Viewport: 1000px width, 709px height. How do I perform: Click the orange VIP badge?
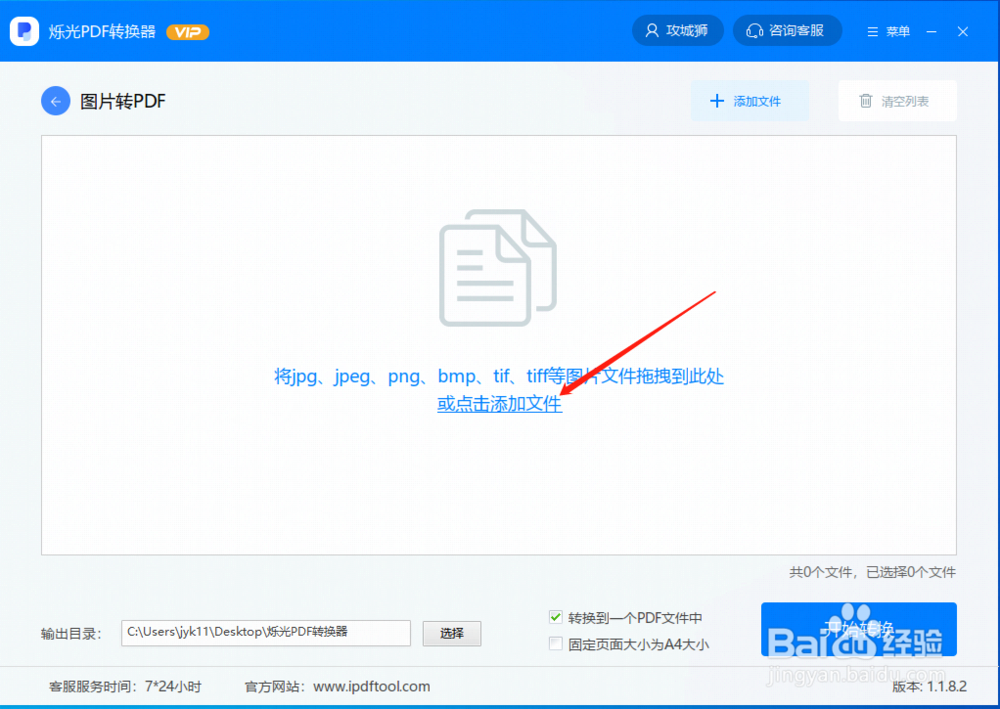click(x=188, y=32)
